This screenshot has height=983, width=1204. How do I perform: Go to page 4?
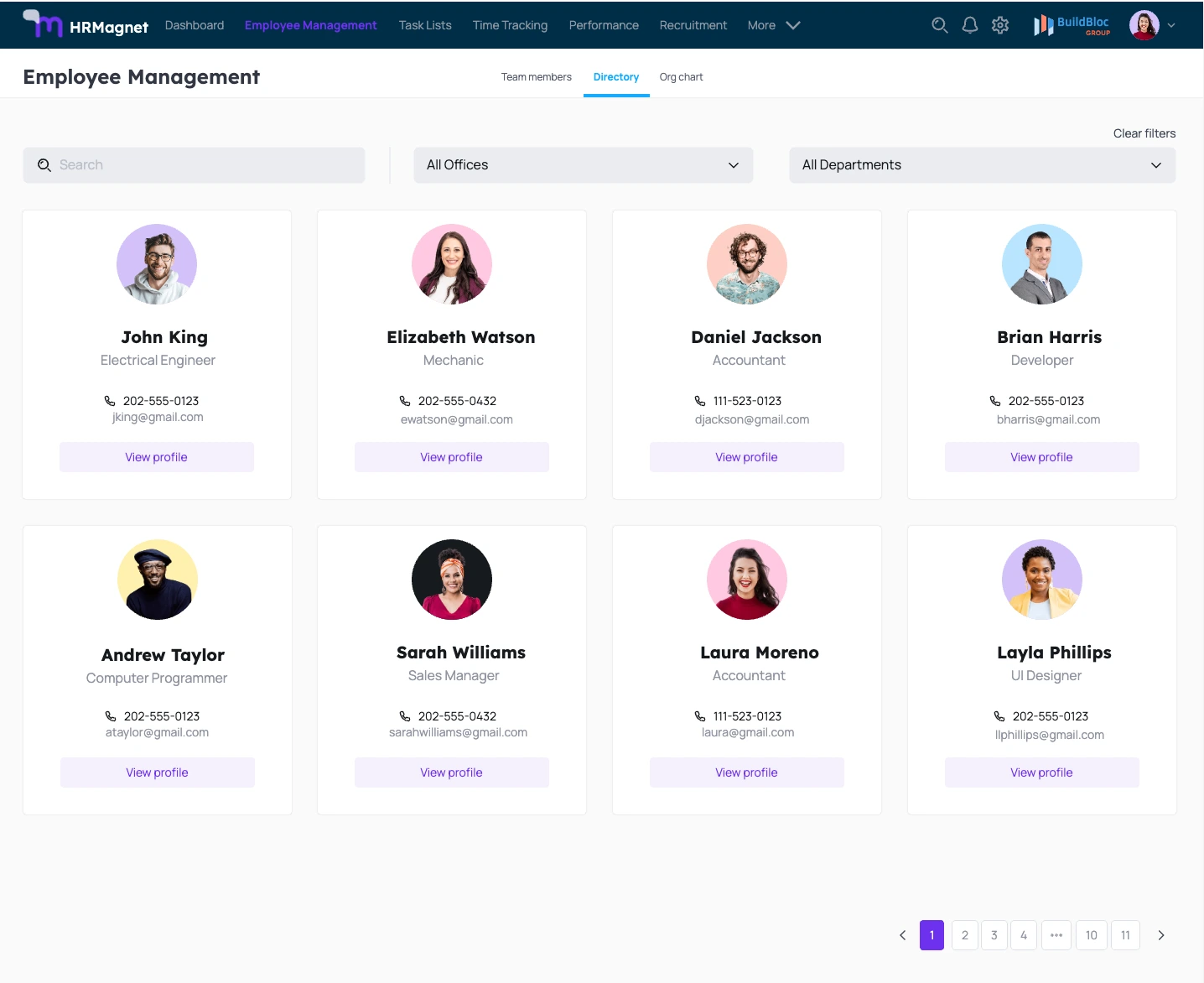tap(1024, 935)
